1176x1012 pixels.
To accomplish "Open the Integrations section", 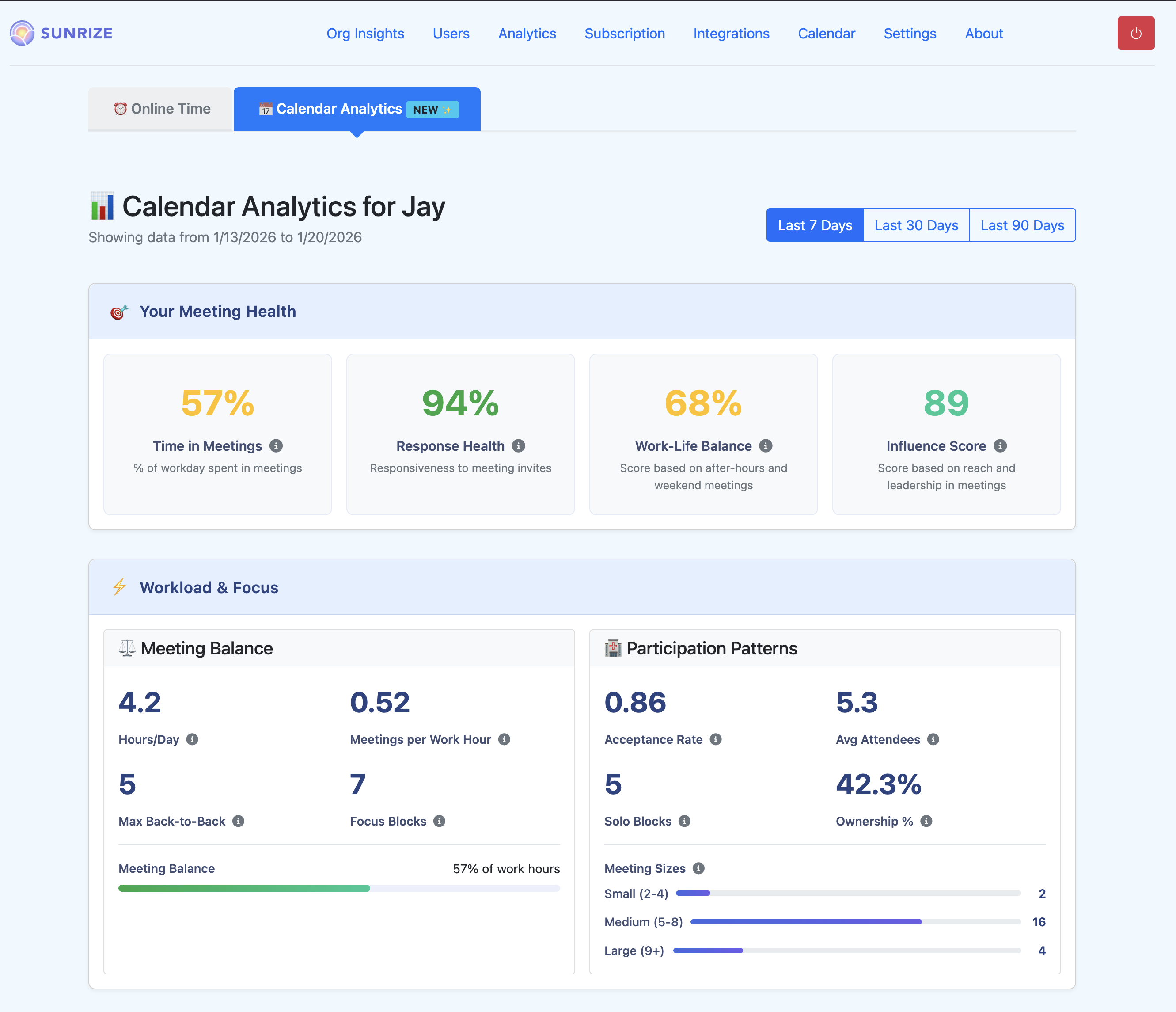I will pyautogui.click(x=731, y=34).
